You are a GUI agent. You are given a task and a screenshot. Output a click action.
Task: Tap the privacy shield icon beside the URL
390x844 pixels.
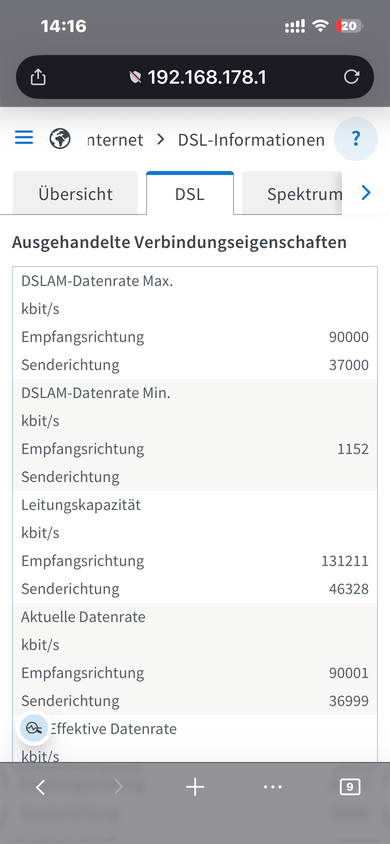(136, 78)
